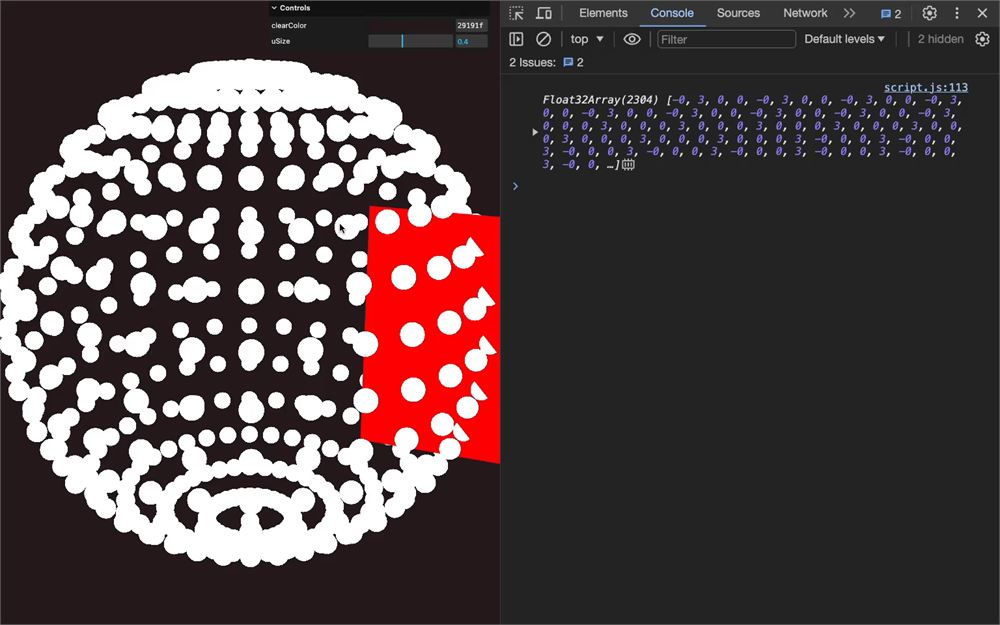1000x625 pixels.
Task: Adjust the uSize slider
Action: tap(411, 41)
